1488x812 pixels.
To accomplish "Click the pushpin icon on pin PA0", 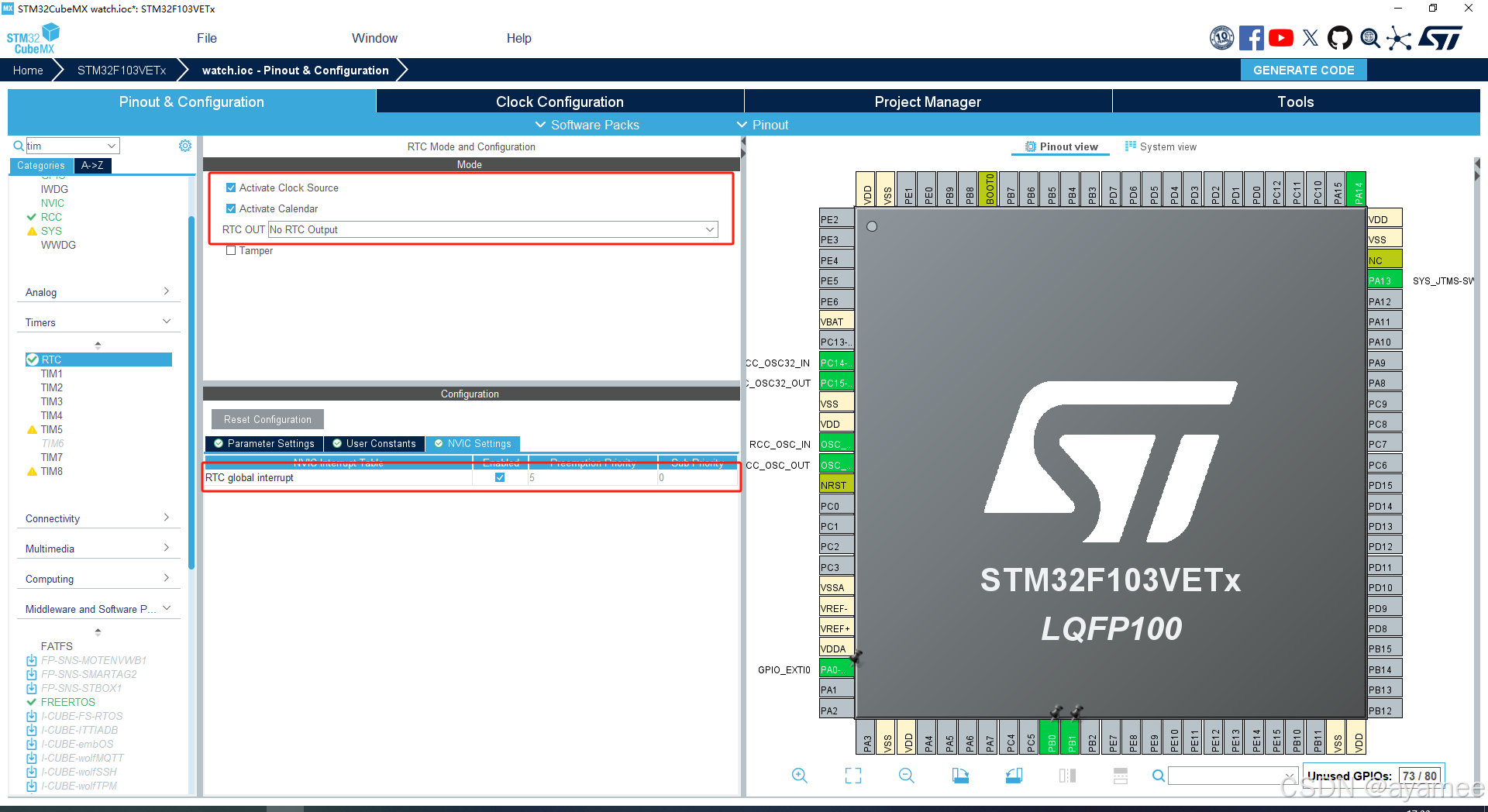I will click(x=856, y=659).
